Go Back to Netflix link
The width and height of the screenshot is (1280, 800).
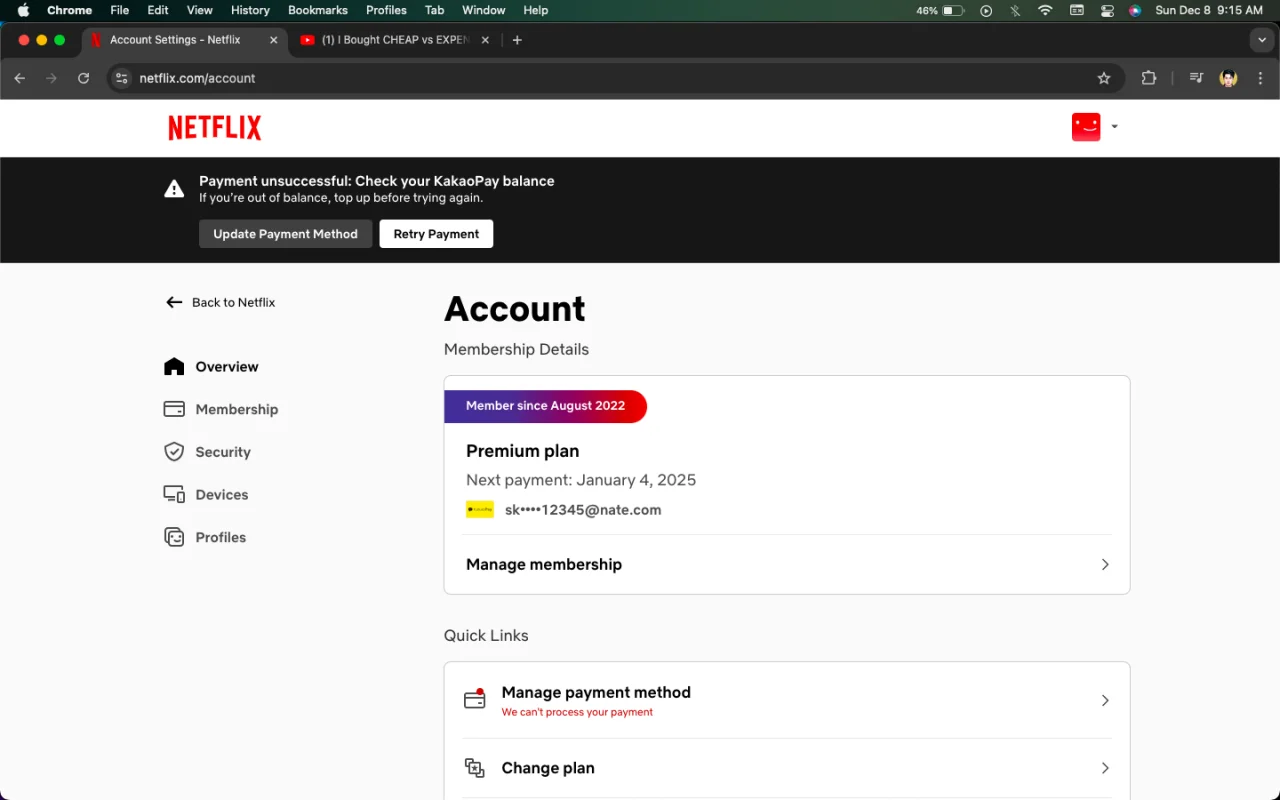233,302
